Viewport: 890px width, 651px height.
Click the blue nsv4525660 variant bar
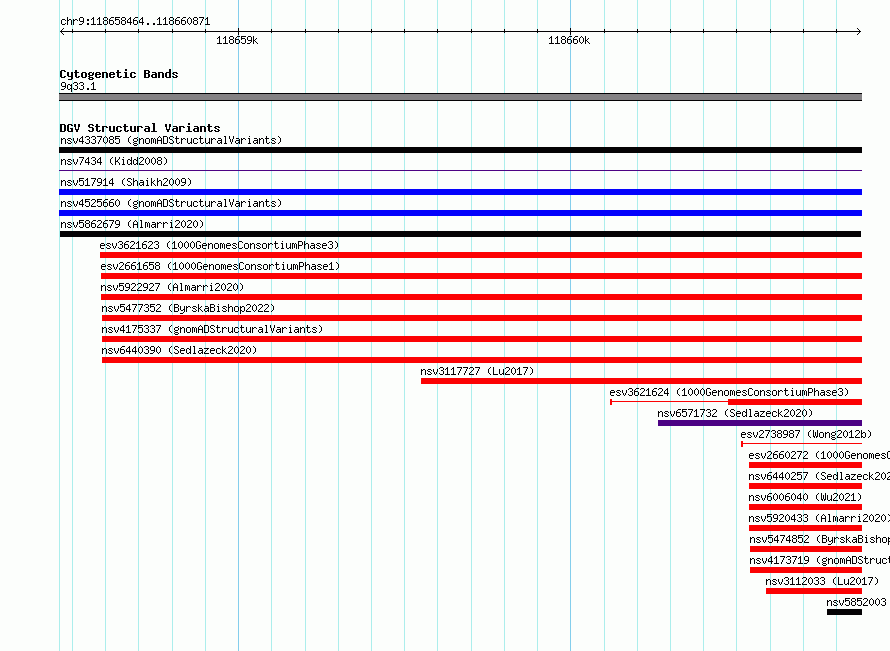[x=460, y=213]
